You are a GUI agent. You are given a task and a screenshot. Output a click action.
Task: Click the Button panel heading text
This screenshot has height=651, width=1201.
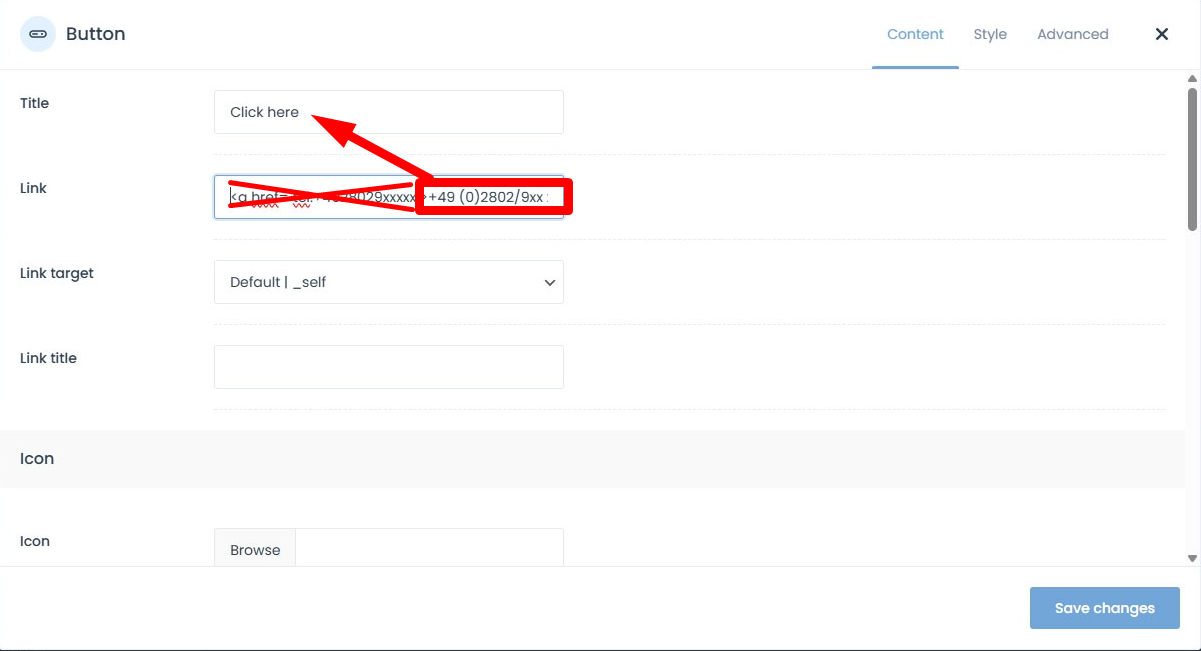(x=95, y=34)
